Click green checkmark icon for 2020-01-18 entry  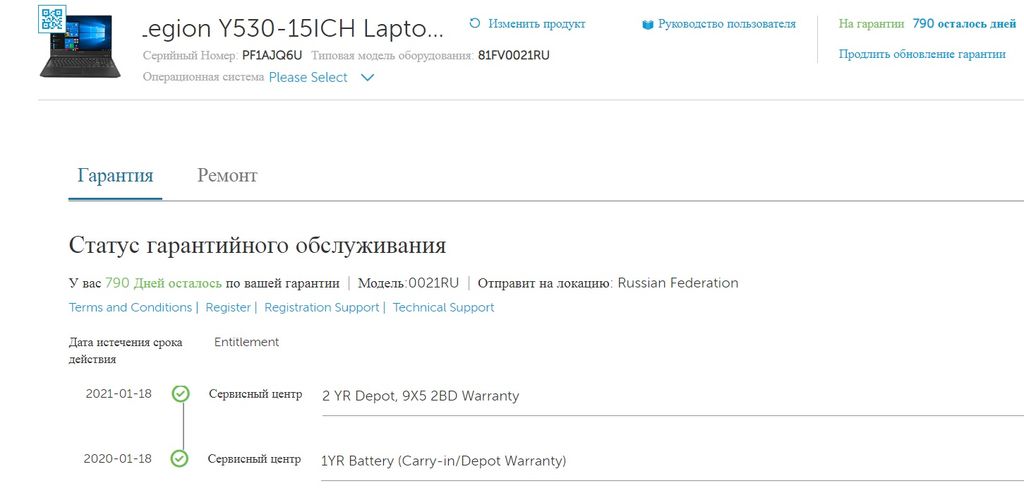click(x=180, y=459)
